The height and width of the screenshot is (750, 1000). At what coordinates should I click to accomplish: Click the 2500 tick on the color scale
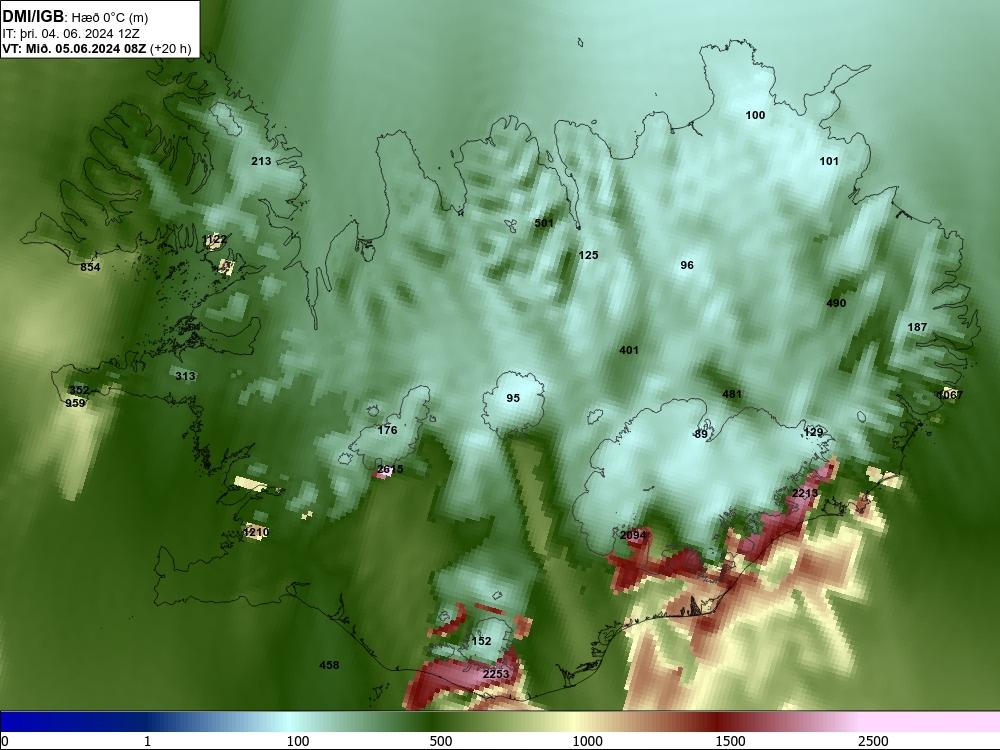click(873, 741)
